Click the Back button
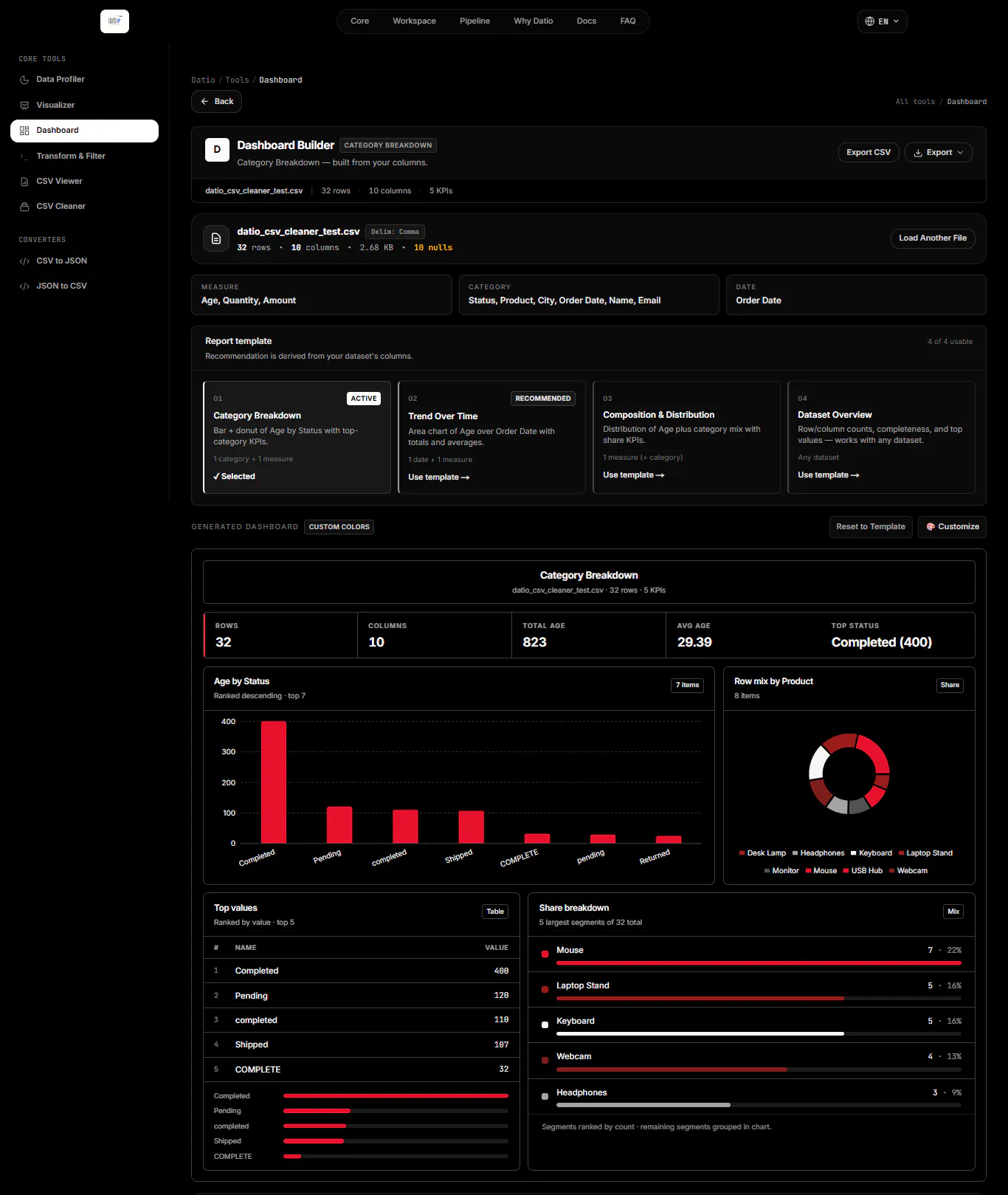 [216, 102]
